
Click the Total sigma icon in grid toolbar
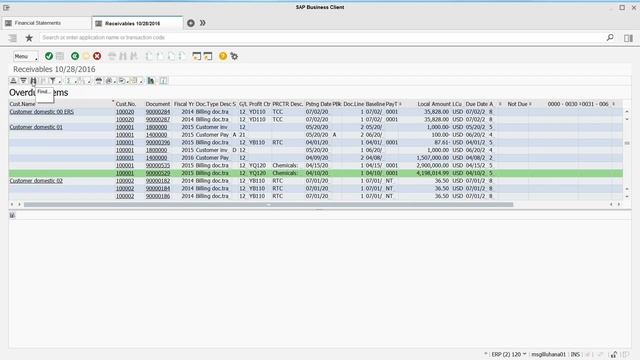coord(69,81)
